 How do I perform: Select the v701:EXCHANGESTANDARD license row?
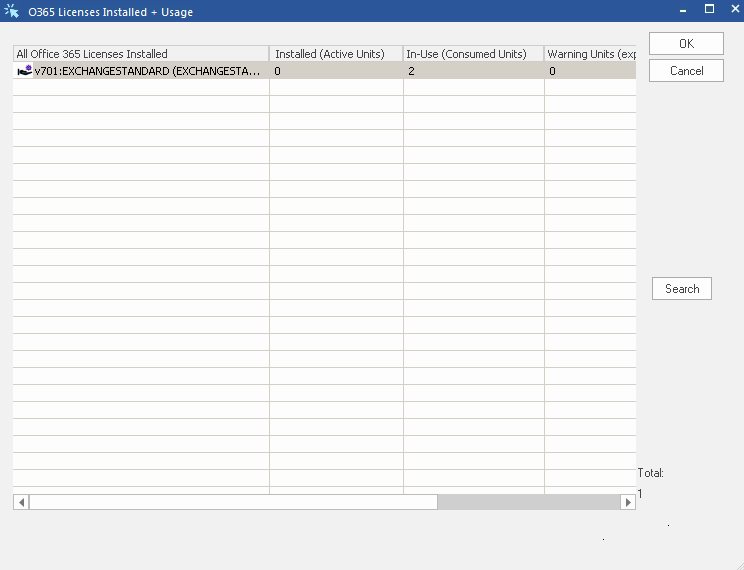point(324,71)
